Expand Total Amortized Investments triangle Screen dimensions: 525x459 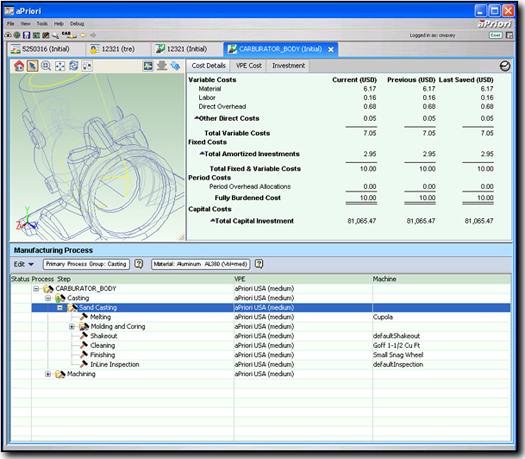pos(202,153)
